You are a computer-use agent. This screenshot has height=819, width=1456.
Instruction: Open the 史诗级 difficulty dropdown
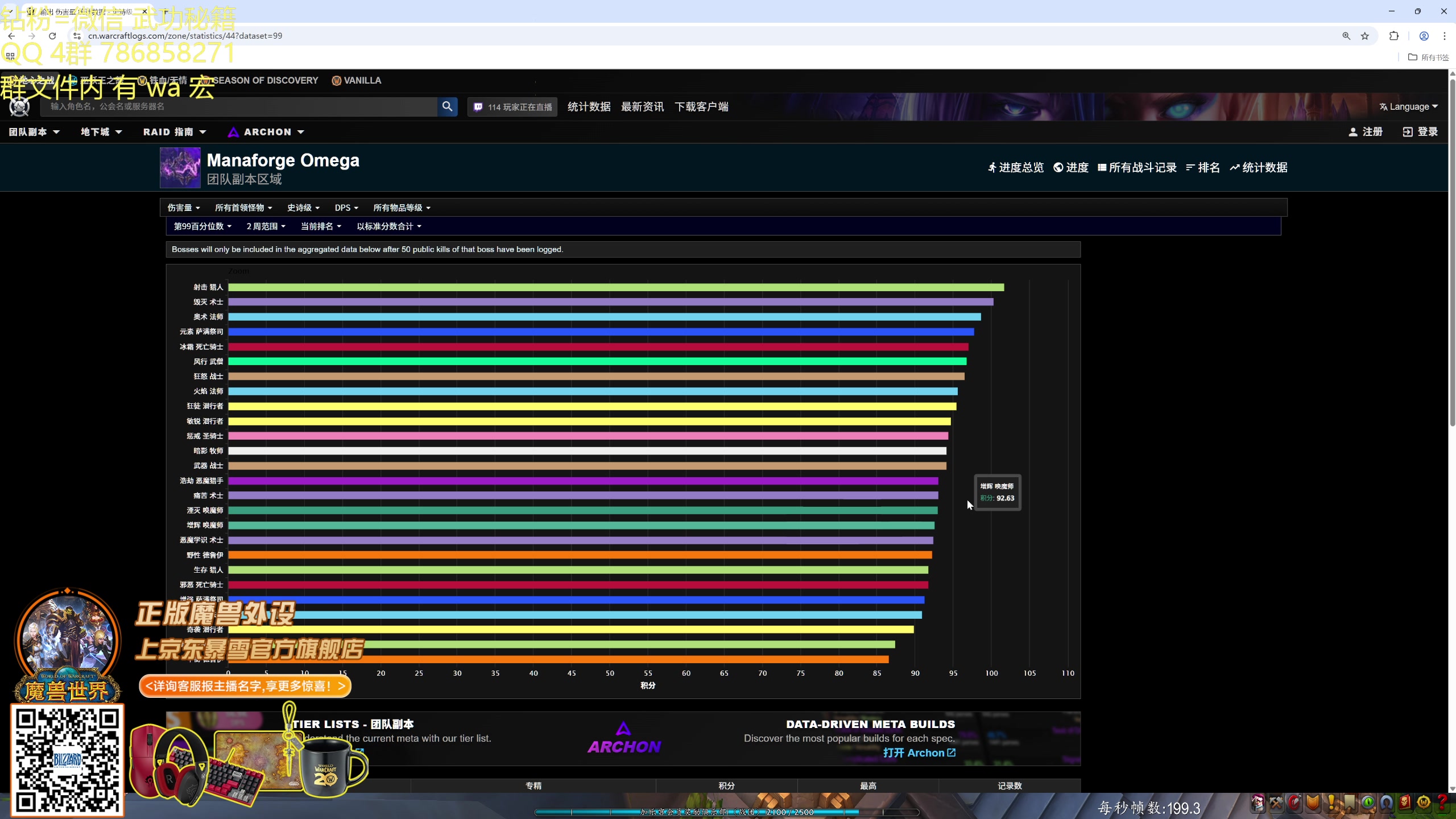(303, 208)
